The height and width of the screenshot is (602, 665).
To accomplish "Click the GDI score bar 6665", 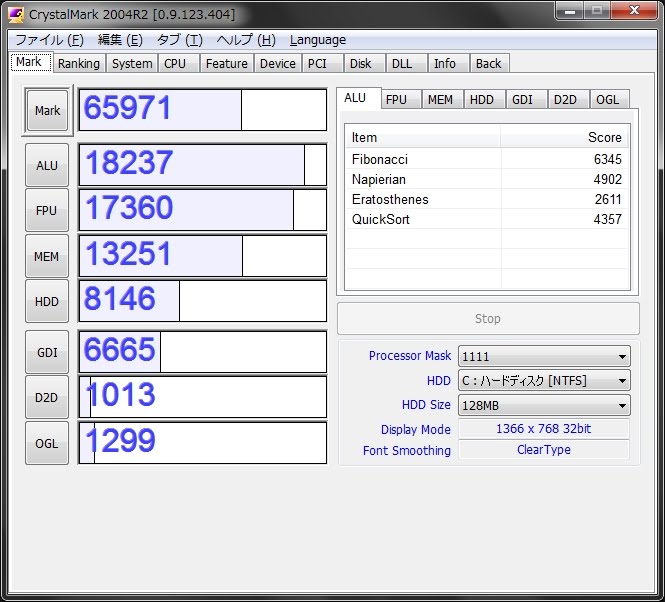I will (203, 352).
